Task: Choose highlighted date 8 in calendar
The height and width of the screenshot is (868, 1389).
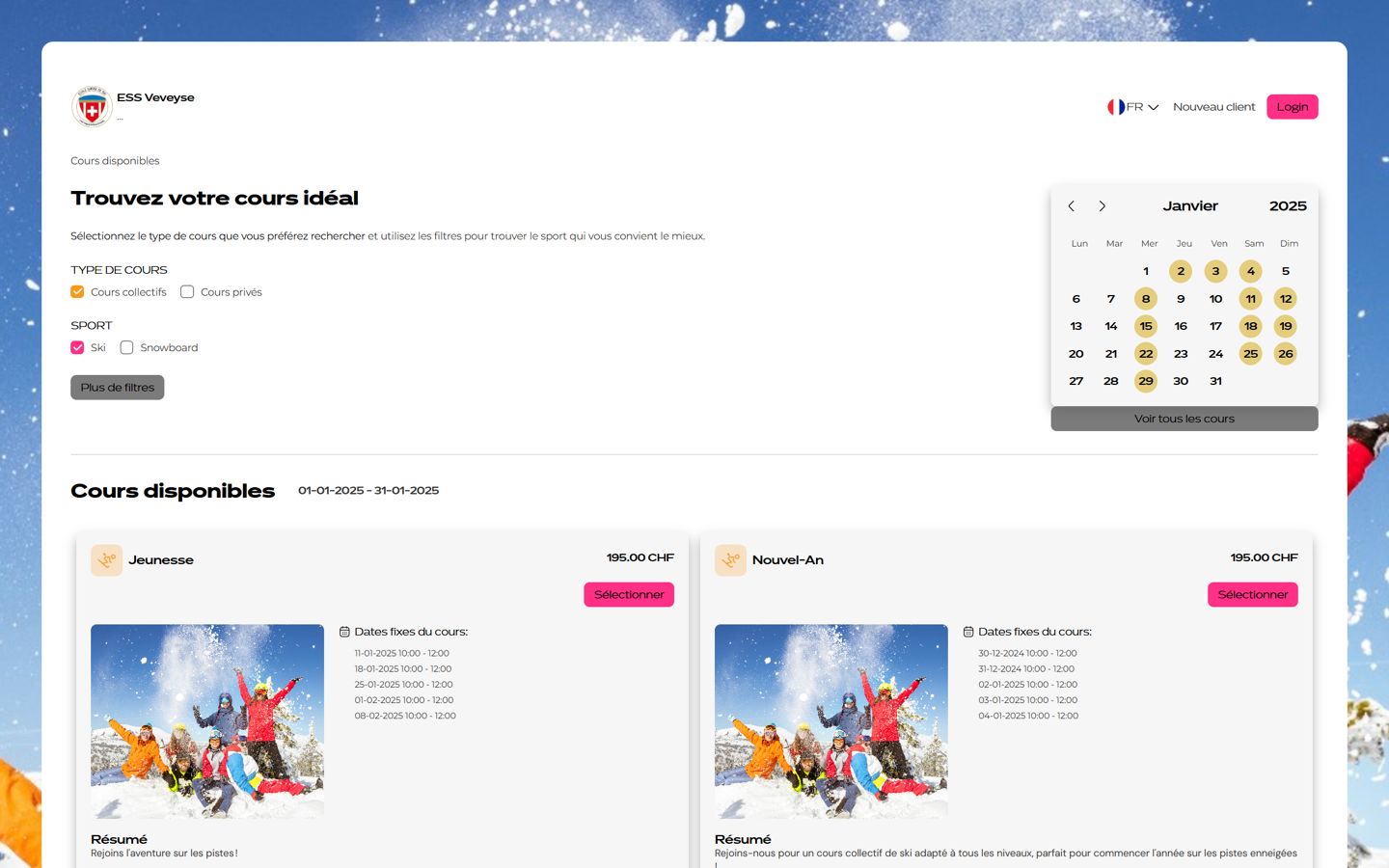Action: [1146, 299]
